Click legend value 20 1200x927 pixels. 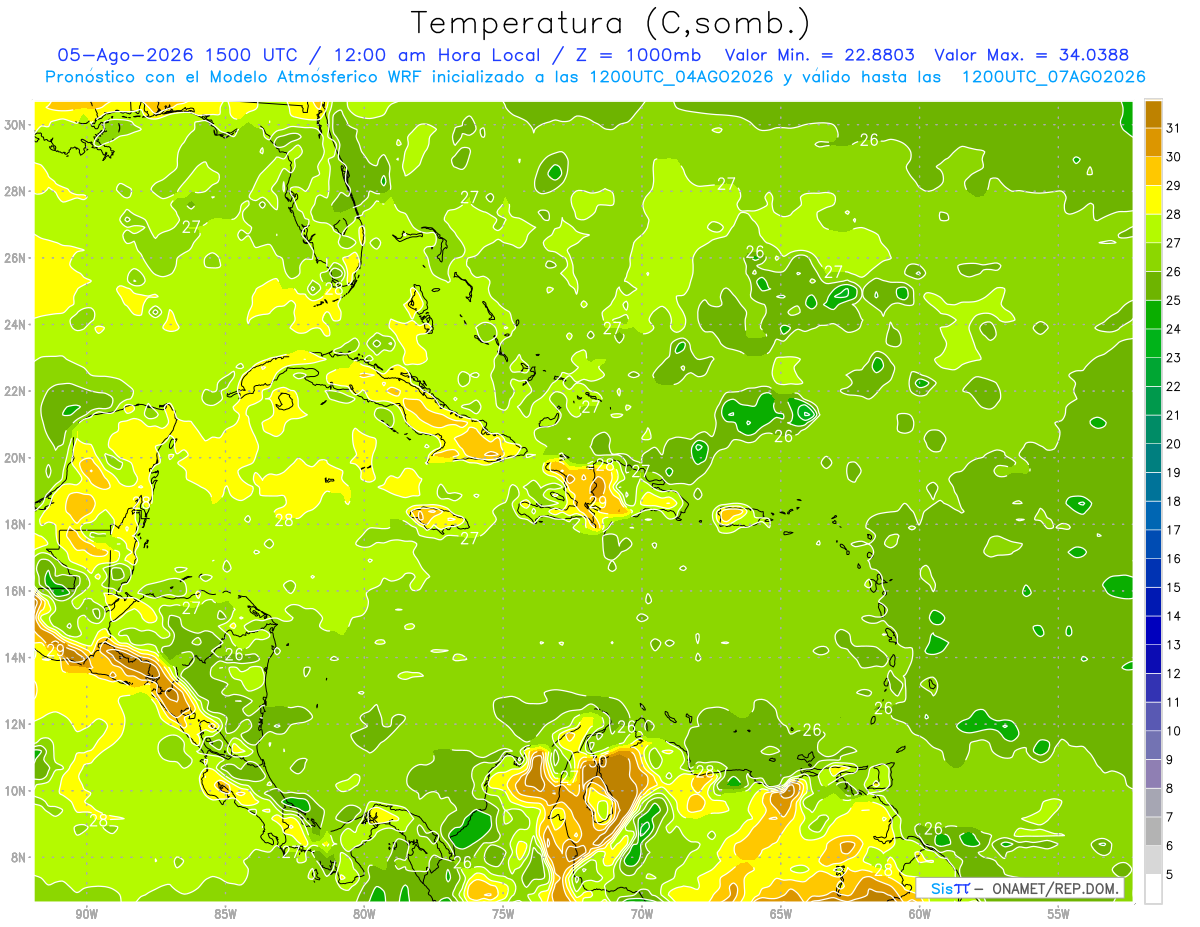(x=1174, y=444)
